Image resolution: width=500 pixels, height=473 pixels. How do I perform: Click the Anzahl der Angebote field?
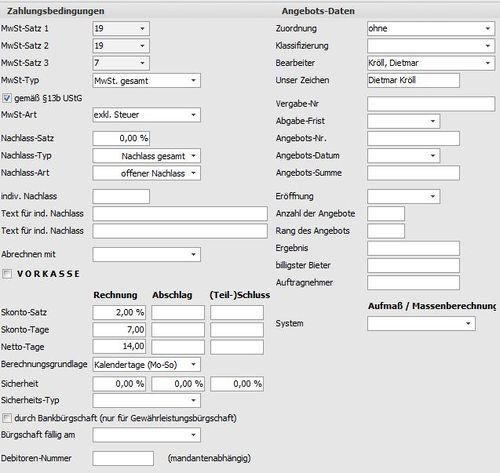386,214
